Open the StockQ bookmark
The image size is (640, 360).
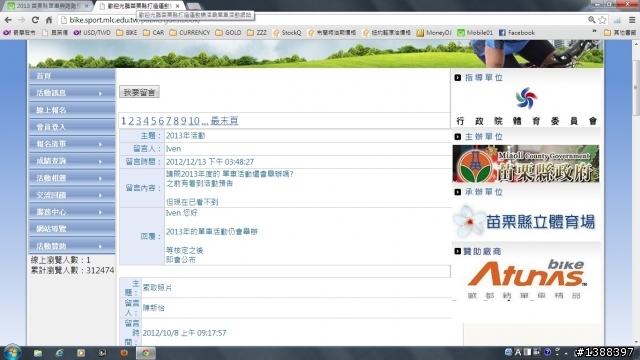[x=287, y=33]
